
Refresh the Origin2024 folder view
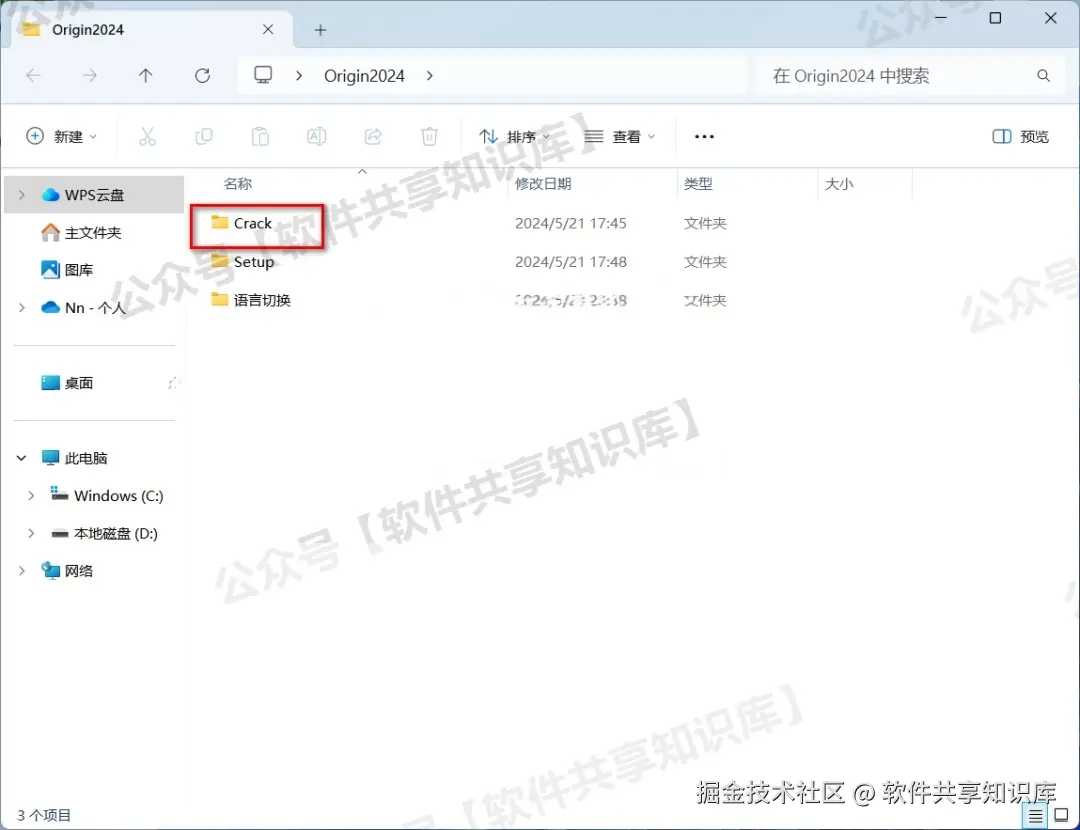(202, 75)
